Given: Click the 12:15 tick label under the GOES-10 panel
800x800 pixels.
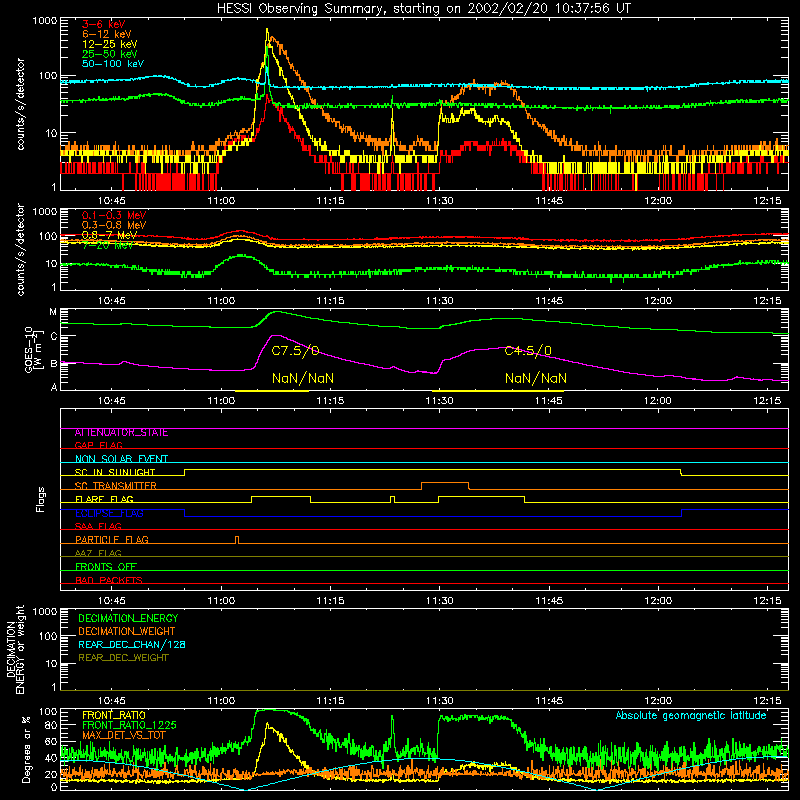Looking at the screenshot, I should tap(767, 401).
